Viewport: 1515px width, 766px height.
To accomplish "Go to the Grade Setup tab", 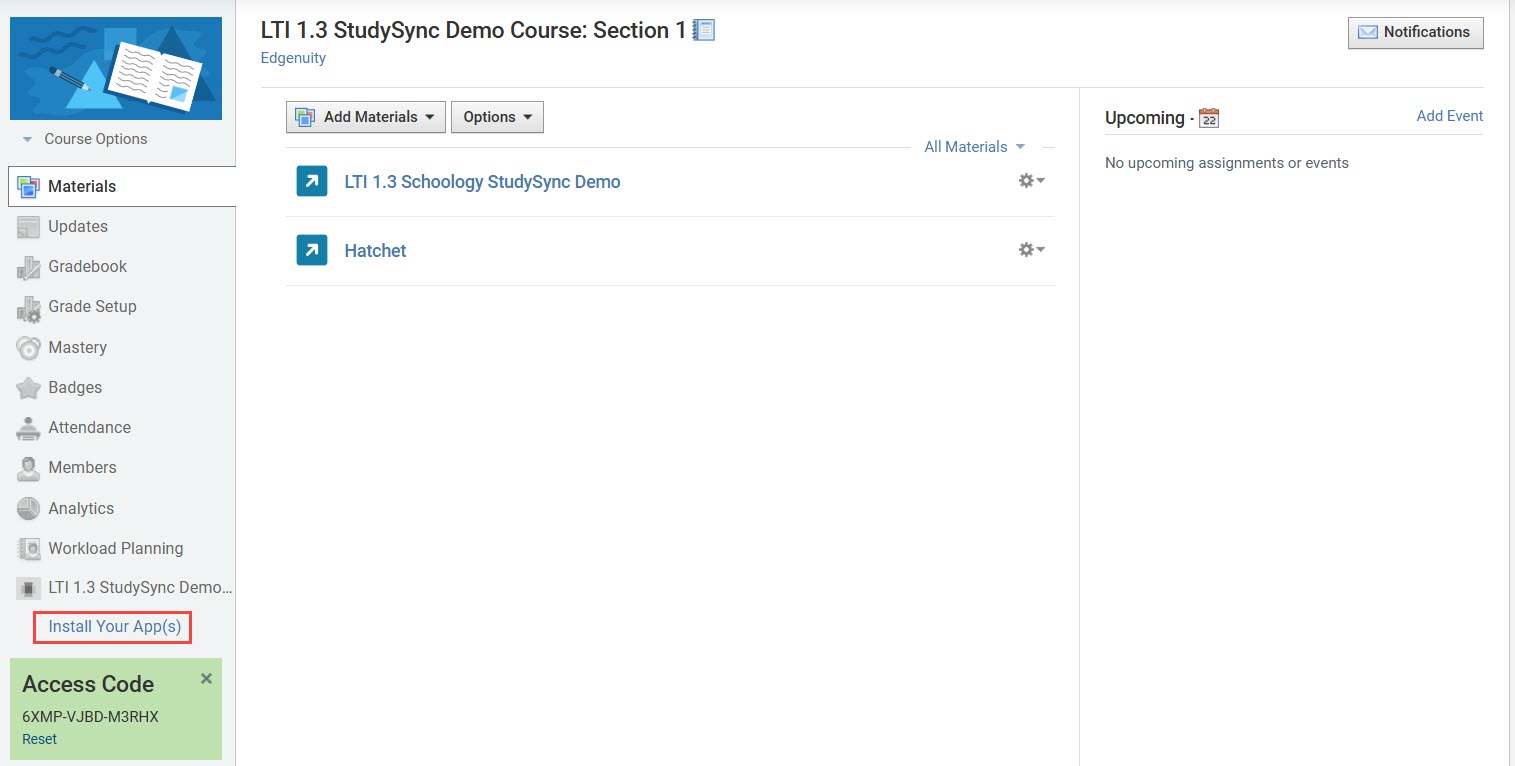I will tap(93, 307).
